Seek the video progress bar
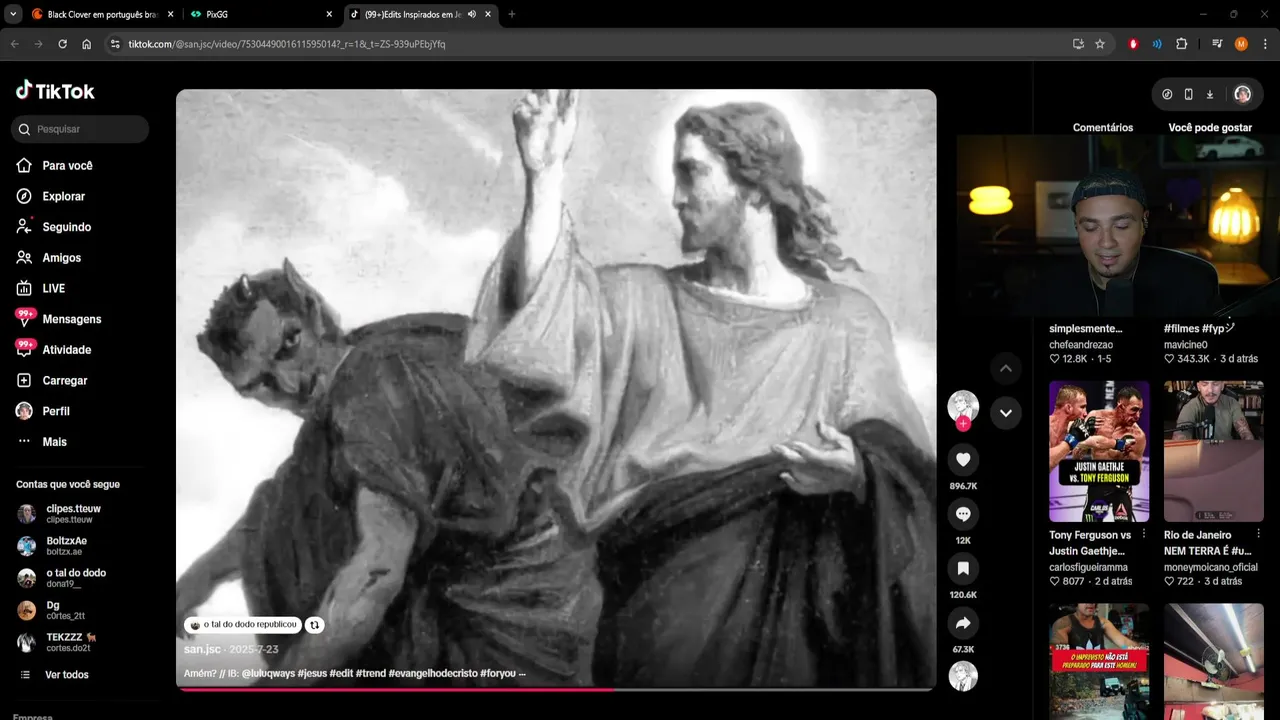 click(x=556, y=689)
